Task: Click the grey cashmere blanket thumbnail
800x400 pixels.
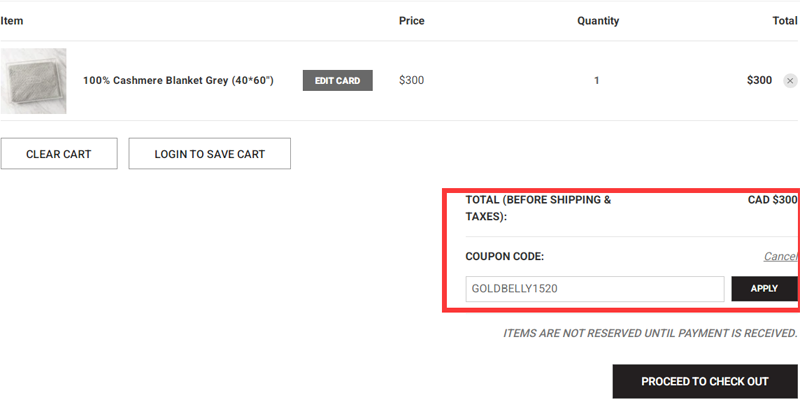Action: (x=33, y=81)
